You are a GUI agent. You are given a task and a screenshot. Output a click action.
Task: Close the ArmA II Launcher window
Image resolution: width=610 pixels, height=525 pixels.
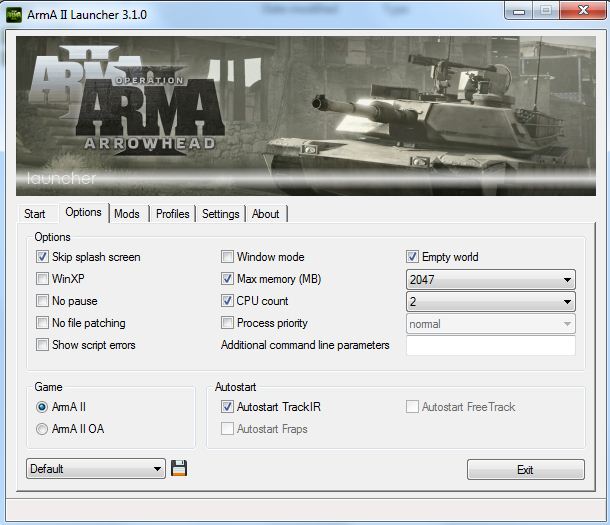(583, 10)
